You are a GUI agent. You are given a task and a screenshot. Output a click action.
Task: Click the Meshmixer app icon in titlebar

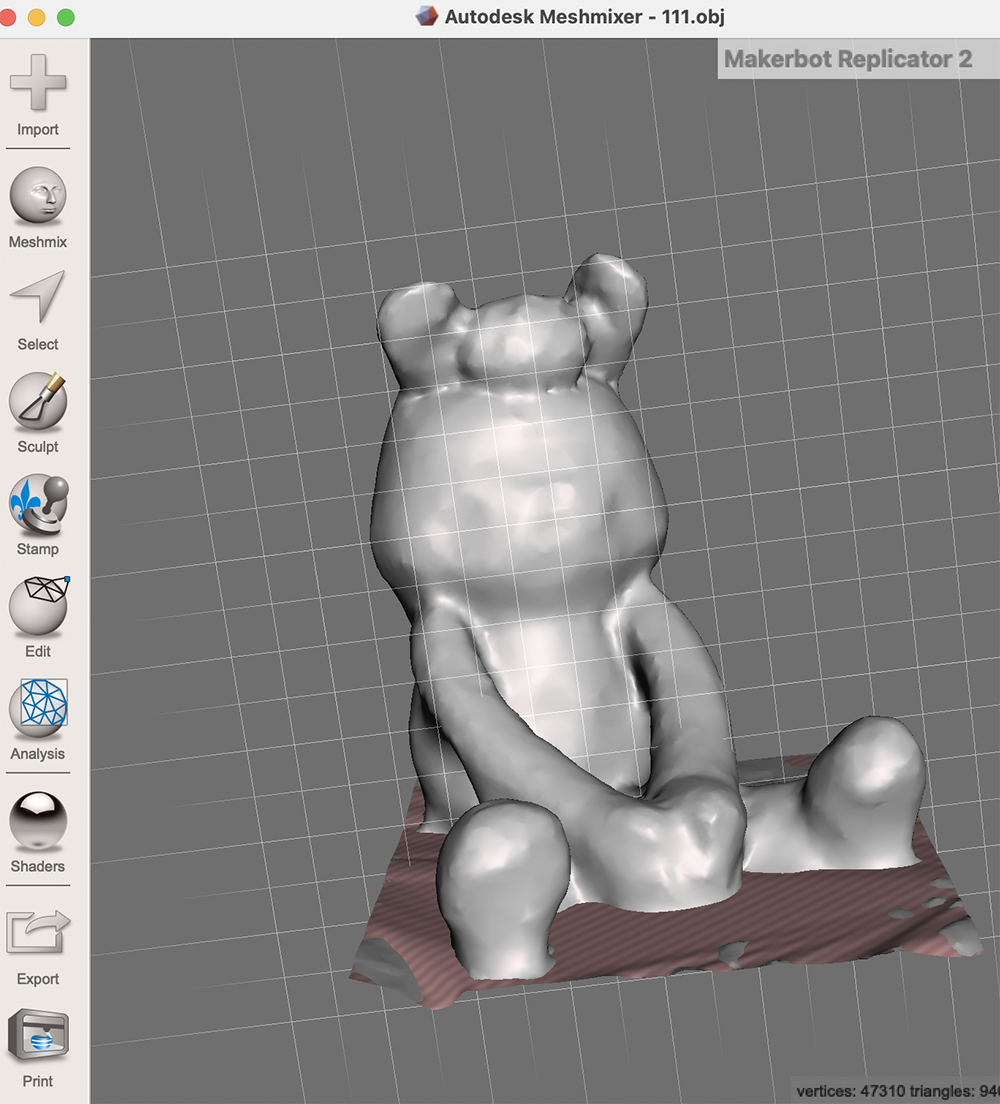pos(427,16)
